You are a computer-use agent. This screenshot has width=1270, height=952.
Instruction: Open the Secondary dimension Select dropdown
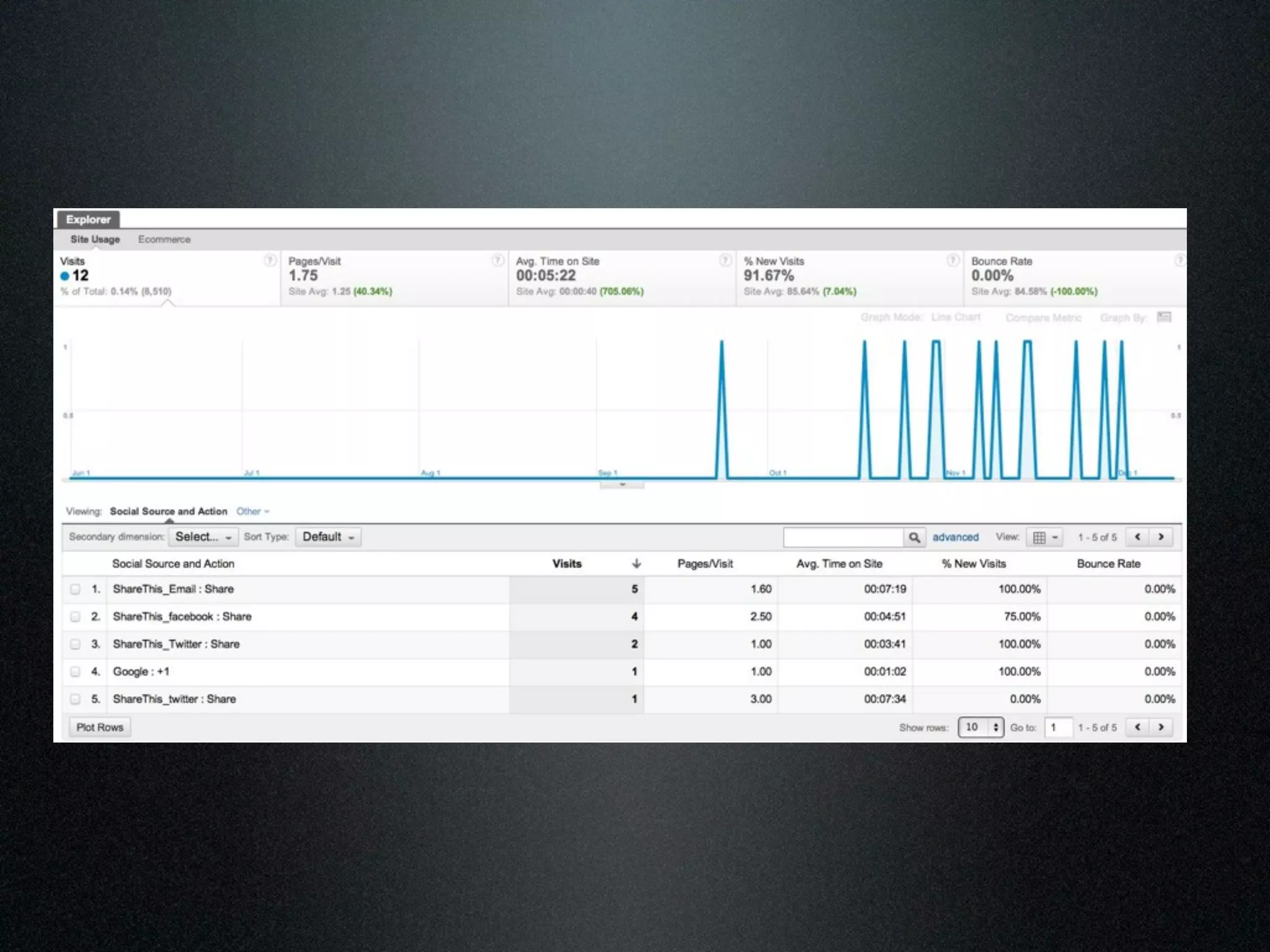point(203,537)
